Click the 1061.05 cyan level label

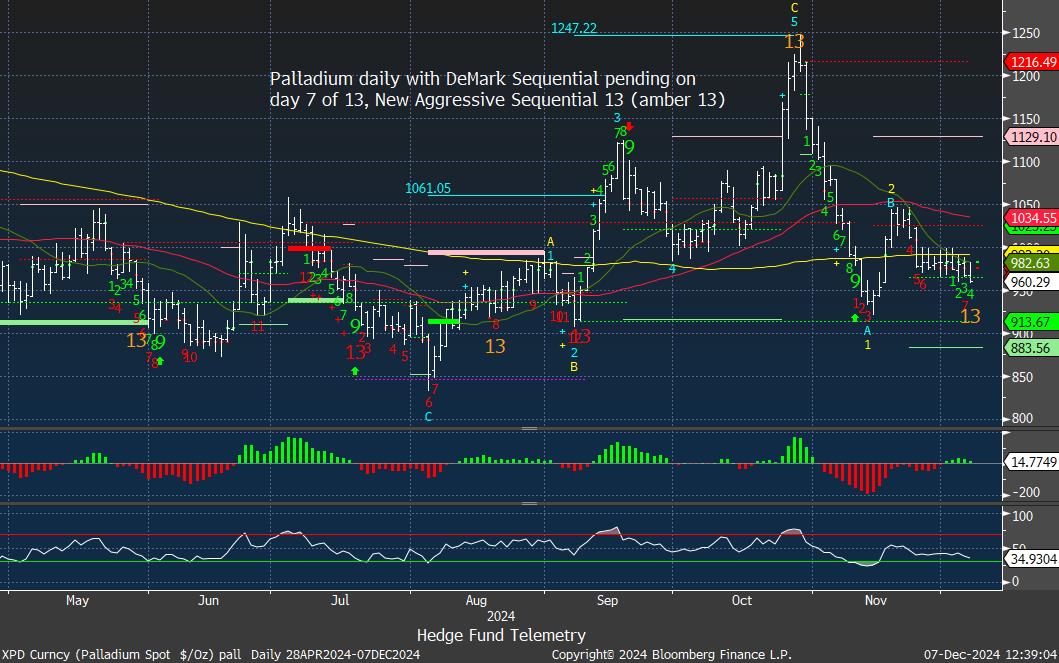point(428,188)
